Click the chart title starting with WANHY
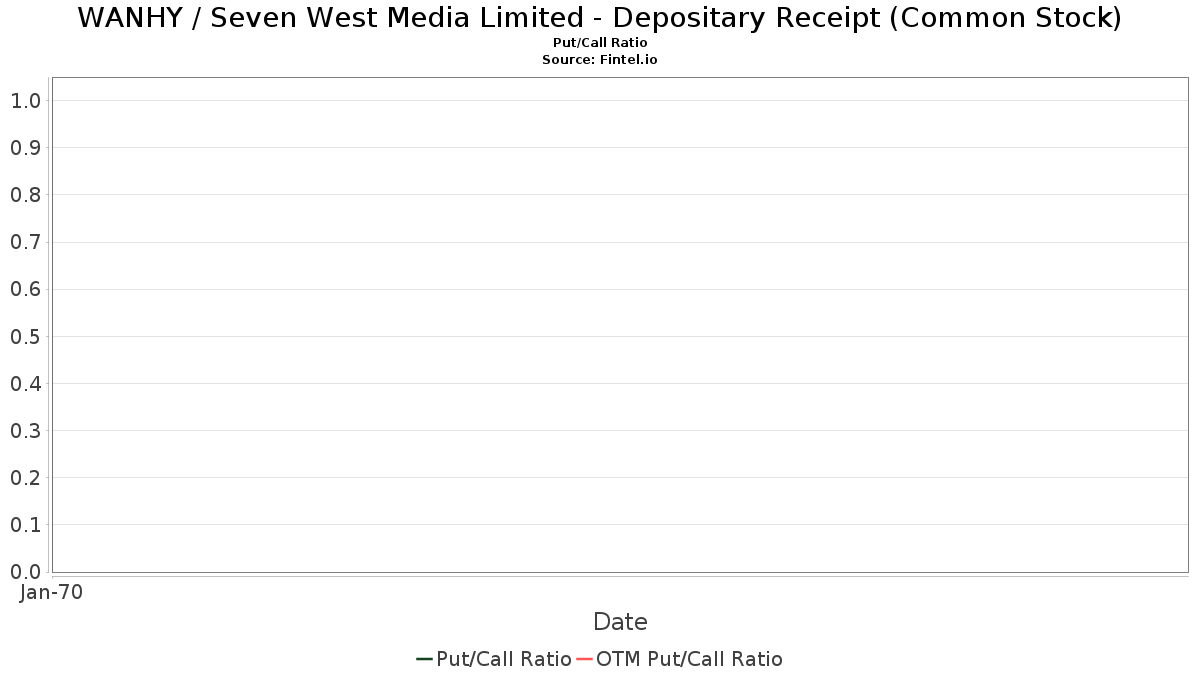 coord(600,18)
